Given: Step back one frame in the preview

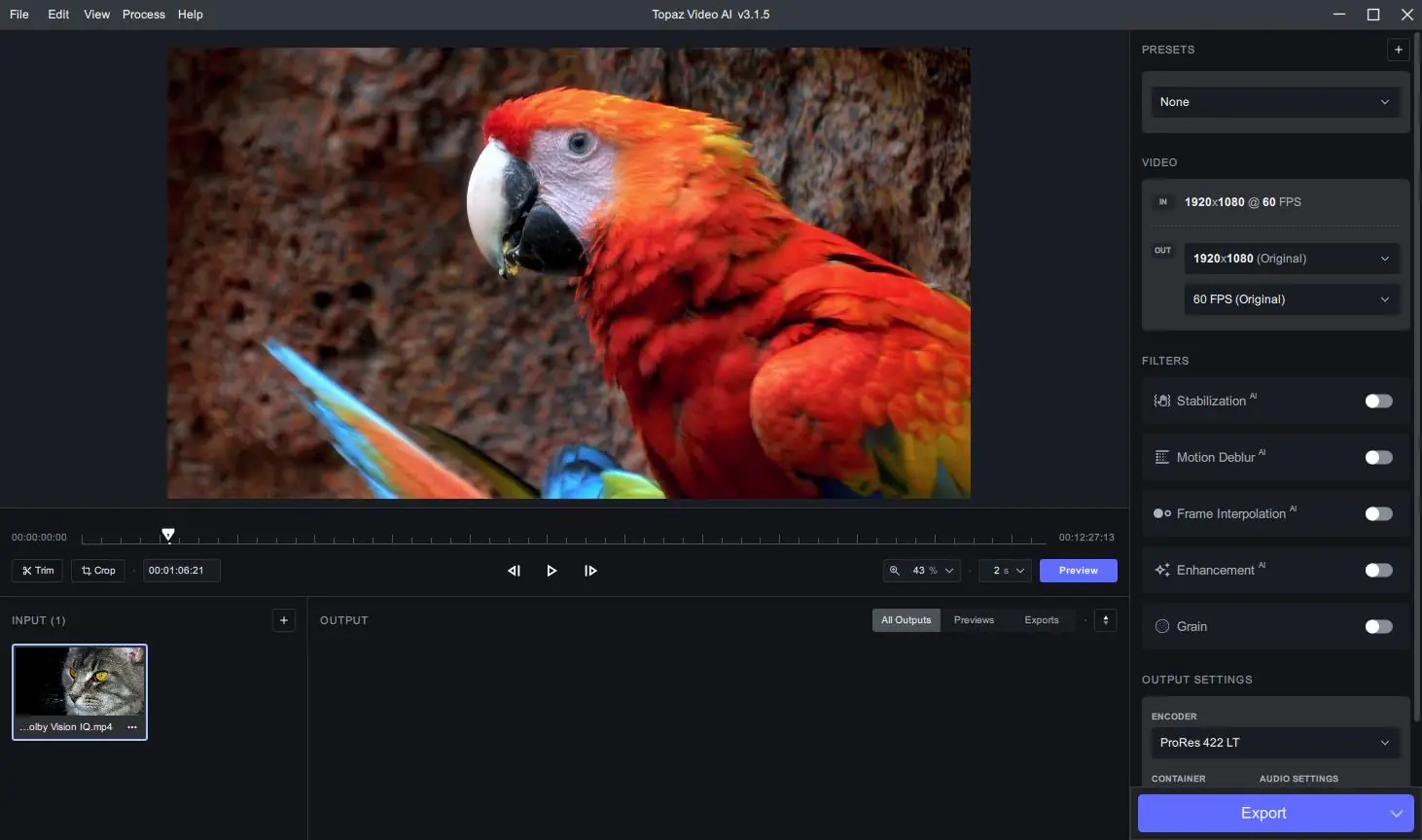Looking at the screenshot, I should pyautogui.click(x=514, y=571).
